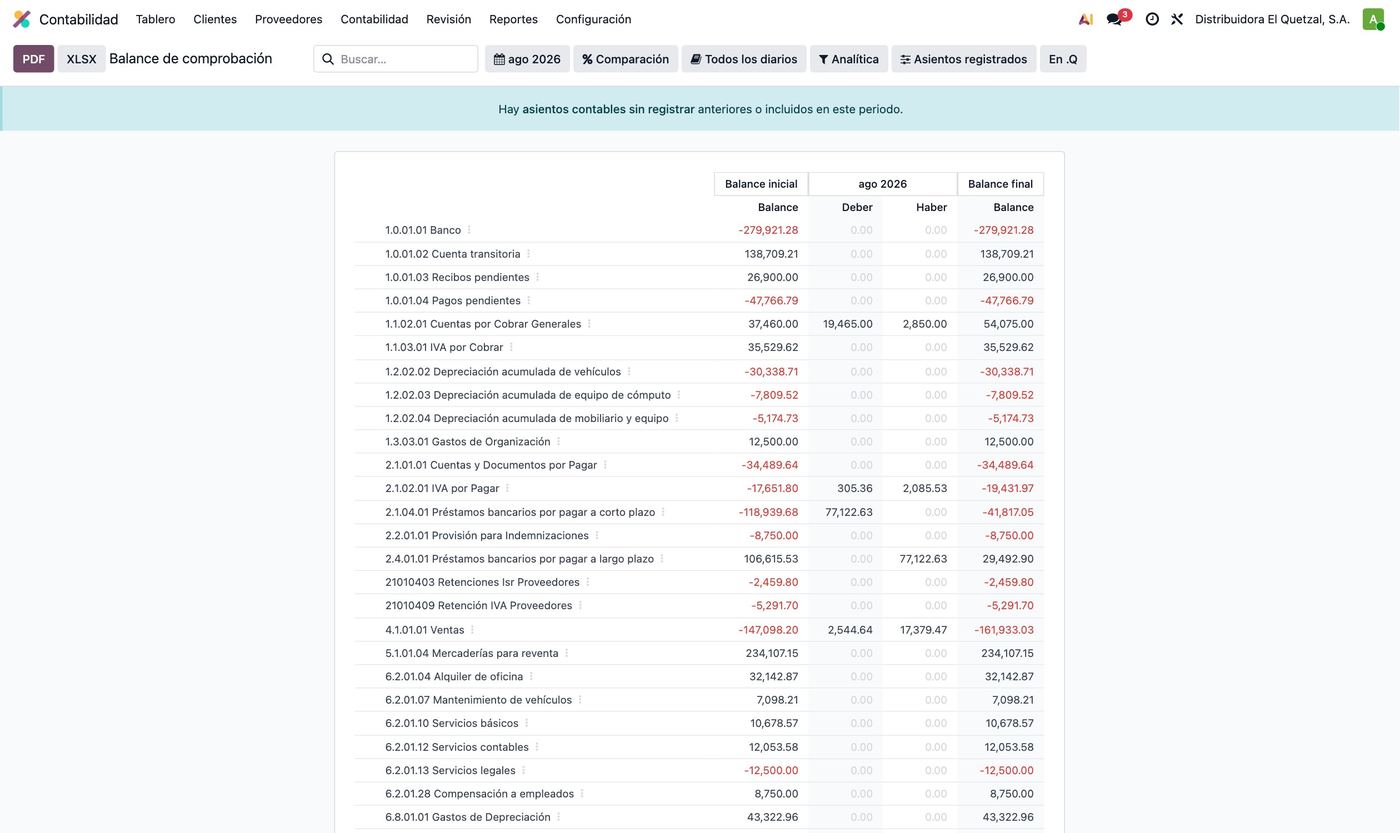1400x833 pixels.
Task: Expand options dots for Compensación a empleados
Action: pos(582,794)
